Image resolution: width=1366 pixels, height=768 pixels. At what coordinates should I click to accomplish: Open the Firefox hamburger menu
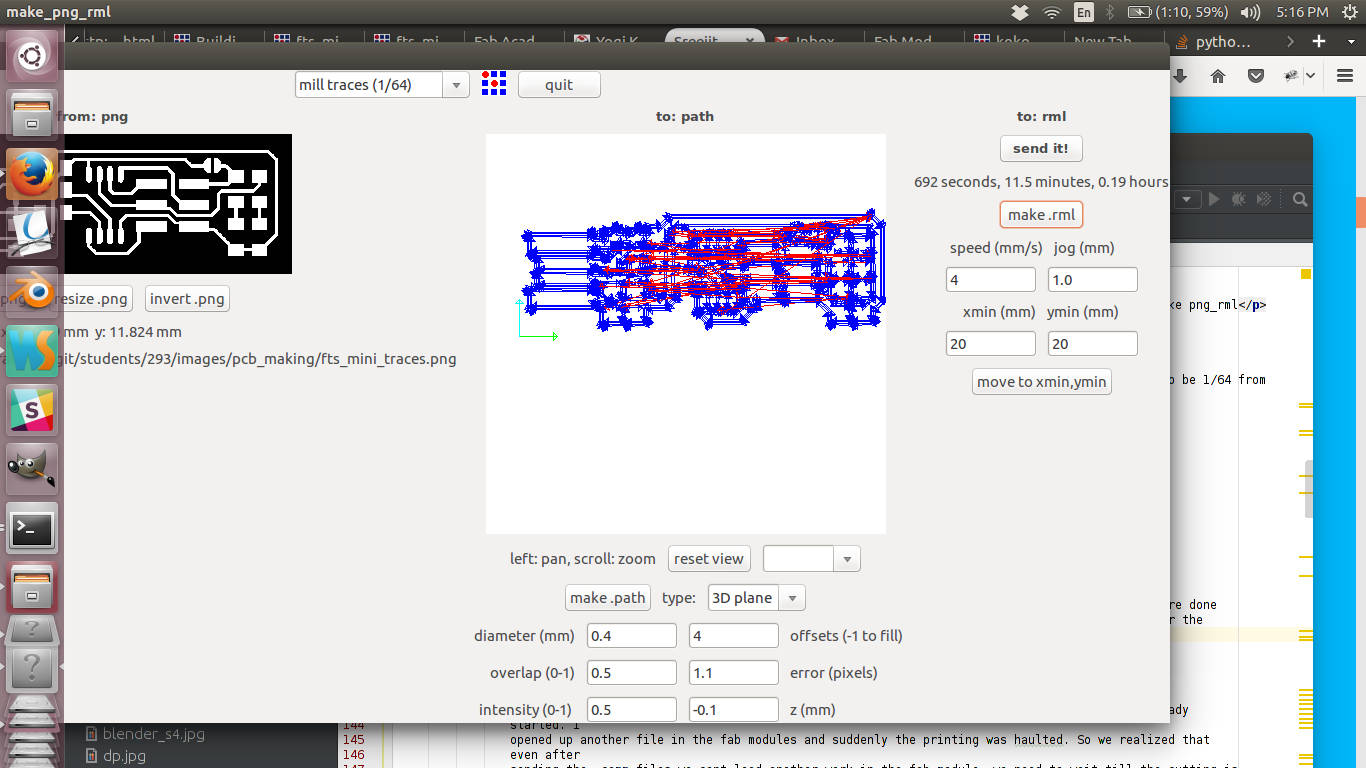pyautogui.click(x=1344, y=76)
